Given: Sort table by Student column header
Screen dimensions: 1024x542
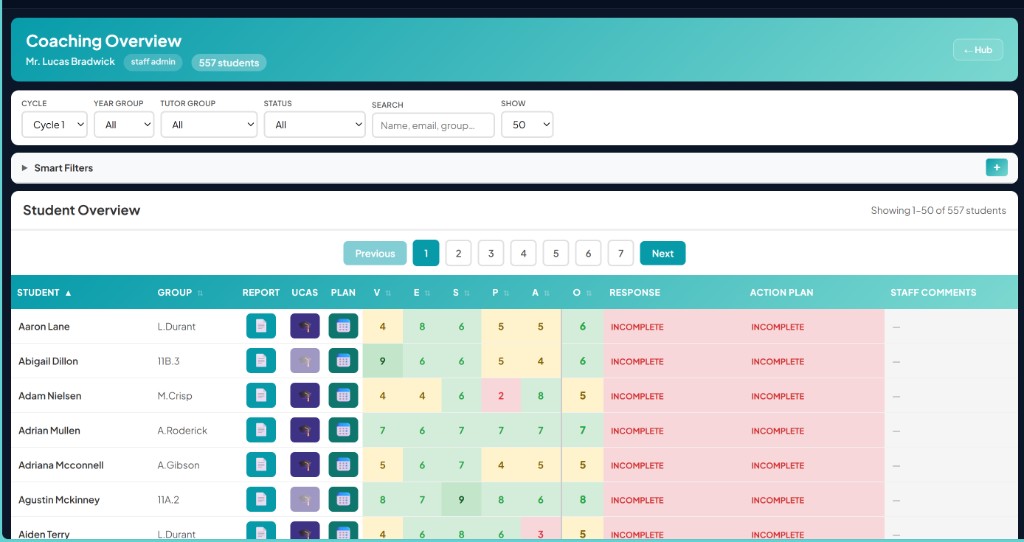Looking at the screenshot, I should point(45,293).
